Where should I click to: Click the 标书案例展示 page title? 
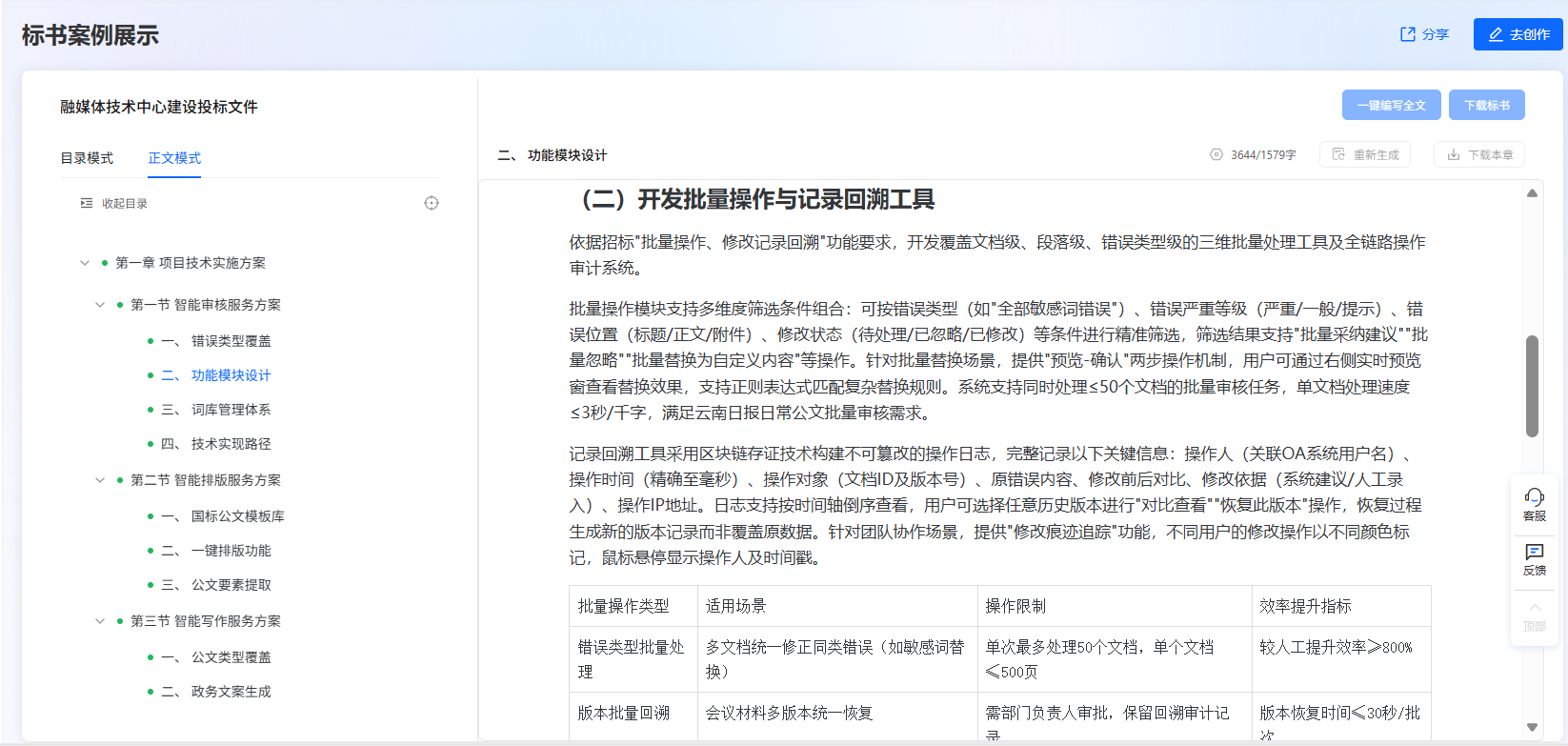pos(90,36)
